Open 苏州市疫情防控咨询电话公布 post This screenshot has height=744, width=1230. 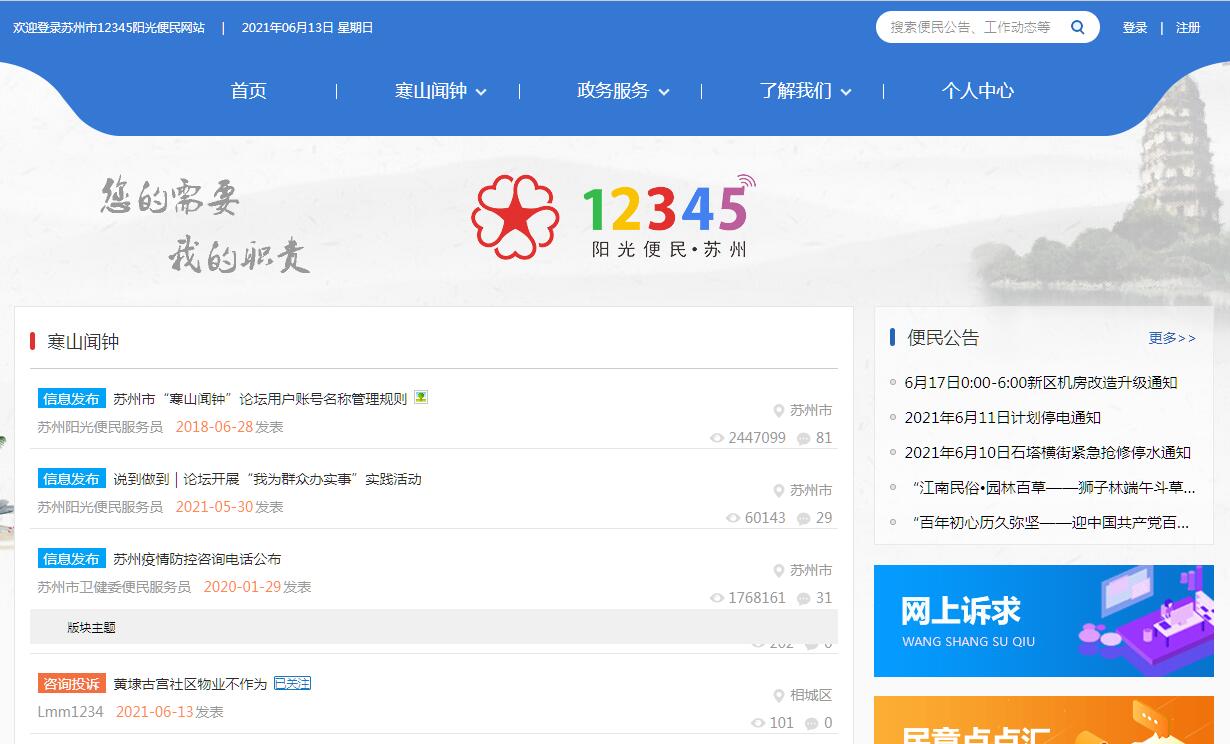point(197,559)
